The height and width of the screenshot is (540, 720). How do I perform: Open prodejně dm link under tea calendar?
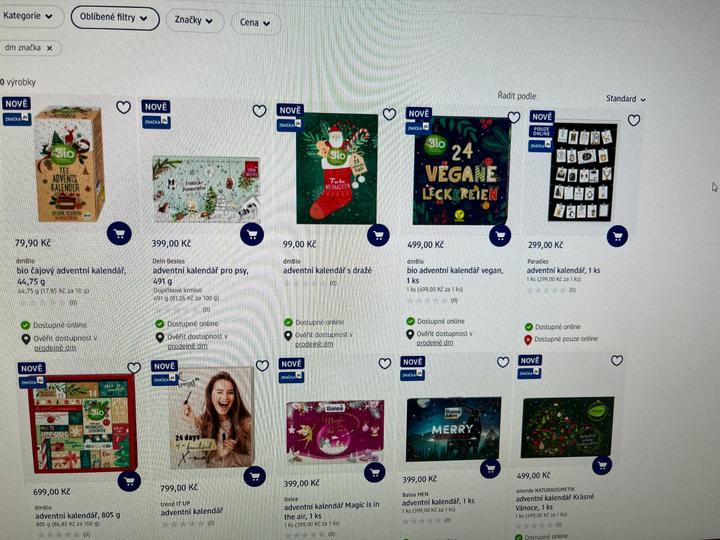(x=55, y=348)
